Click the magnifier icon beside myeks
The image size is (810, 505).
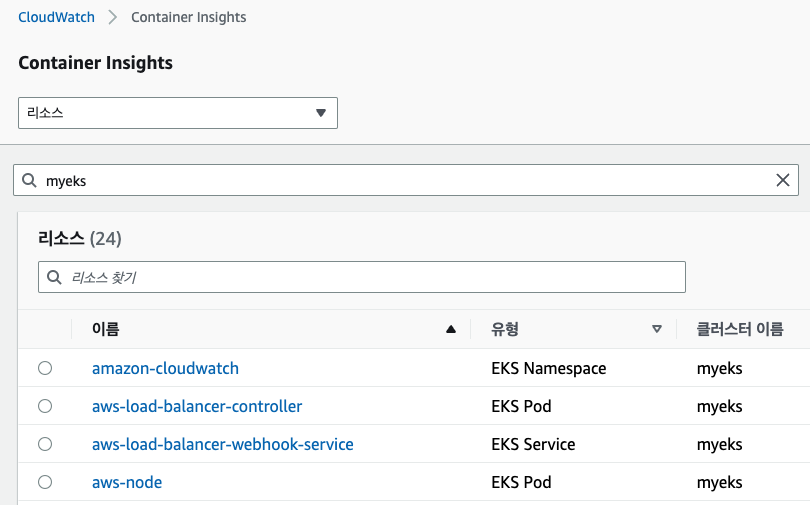tap(29, 180)
